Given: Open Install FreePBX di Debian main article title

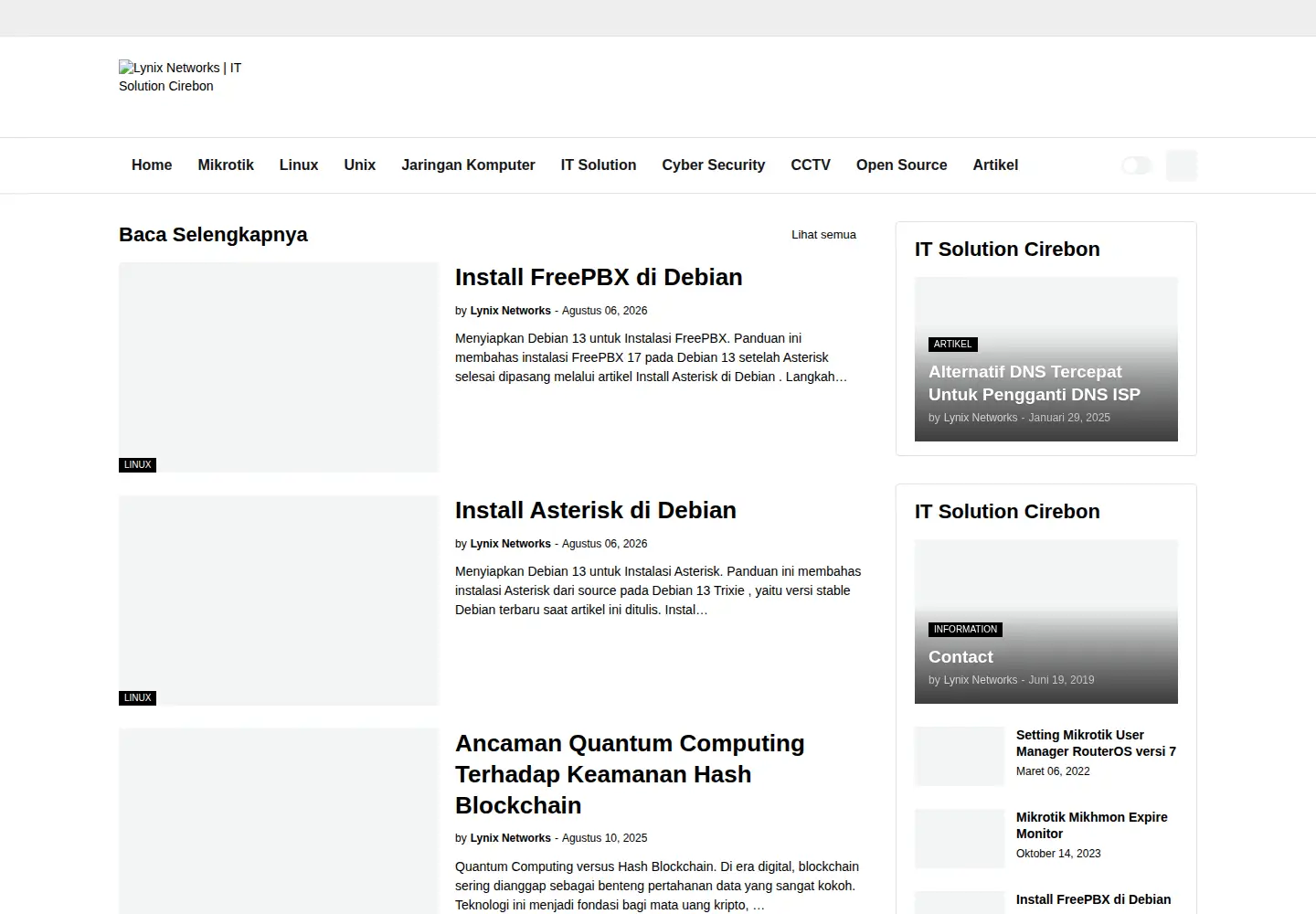Looking at the screenshot, I should [599, 277].
